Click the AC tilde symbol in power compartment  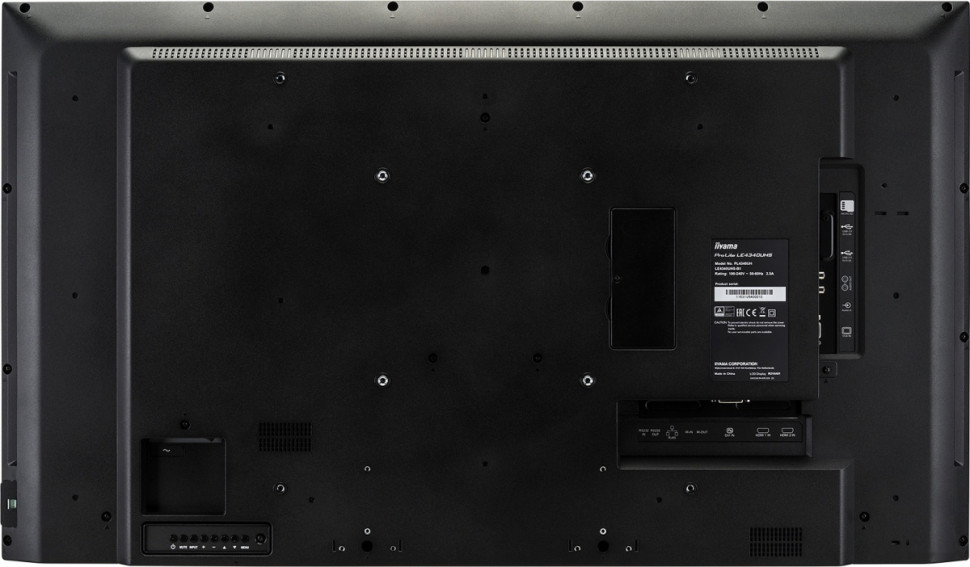(x=166, y=451)
